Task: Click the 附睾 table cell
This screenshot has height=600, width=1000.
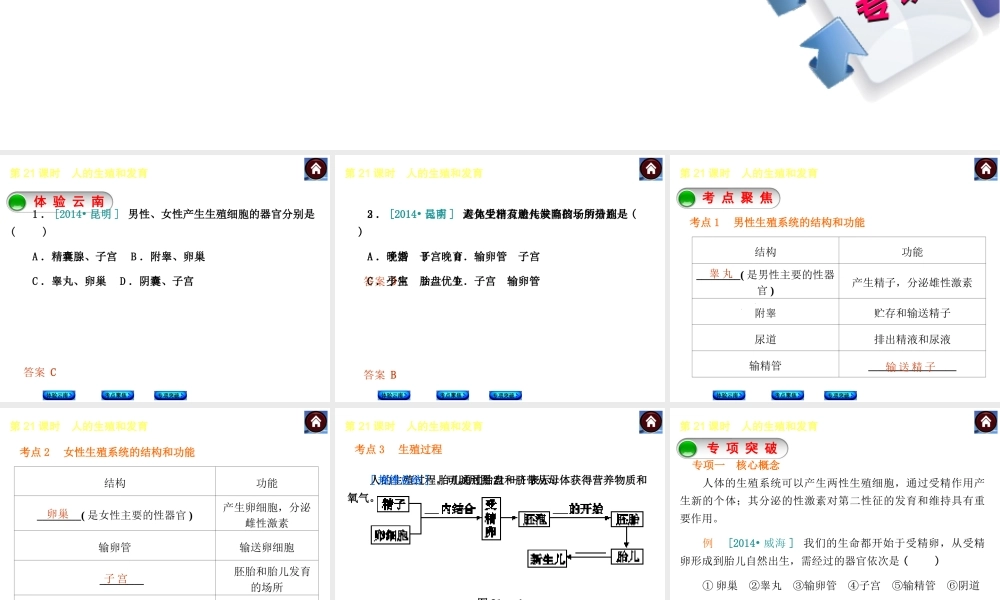Action: pos(765,312)
